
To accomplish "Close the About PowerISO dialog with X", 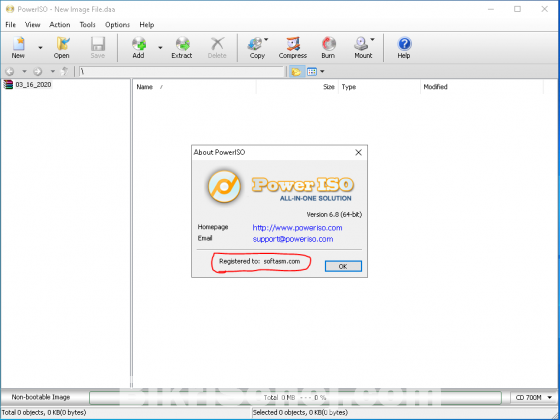I will click(358, 152).
